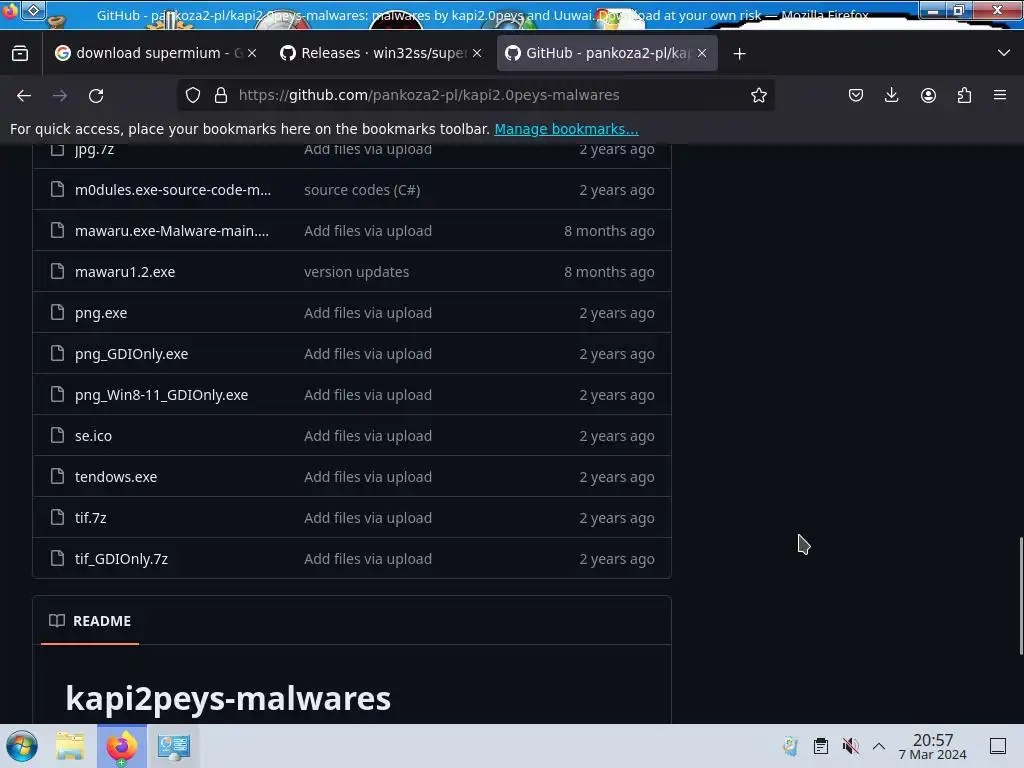The height and width of the screenshot is (768, 1024).
Task: Click the kapi2peys-malwares README heading
Action: coord(228,697)
